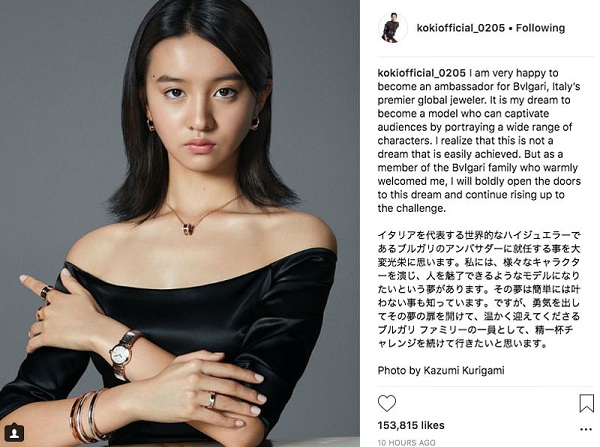
Task: Save the post using the bookmark icon
Action: [587, 403]
